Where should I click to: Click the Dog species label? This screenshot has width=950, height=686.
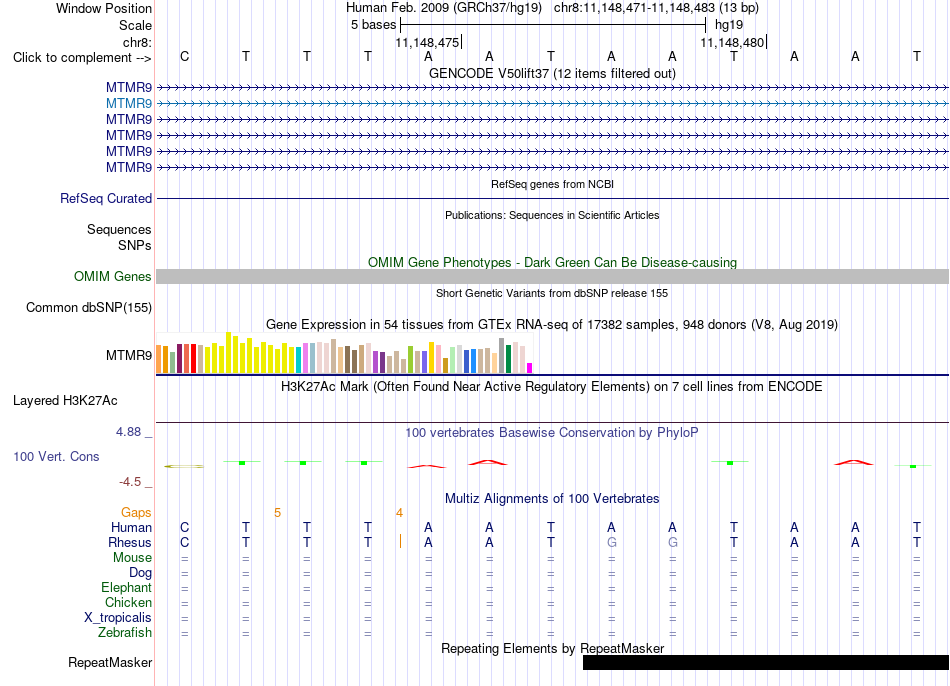pyautogui.click(x=140, y=573)
